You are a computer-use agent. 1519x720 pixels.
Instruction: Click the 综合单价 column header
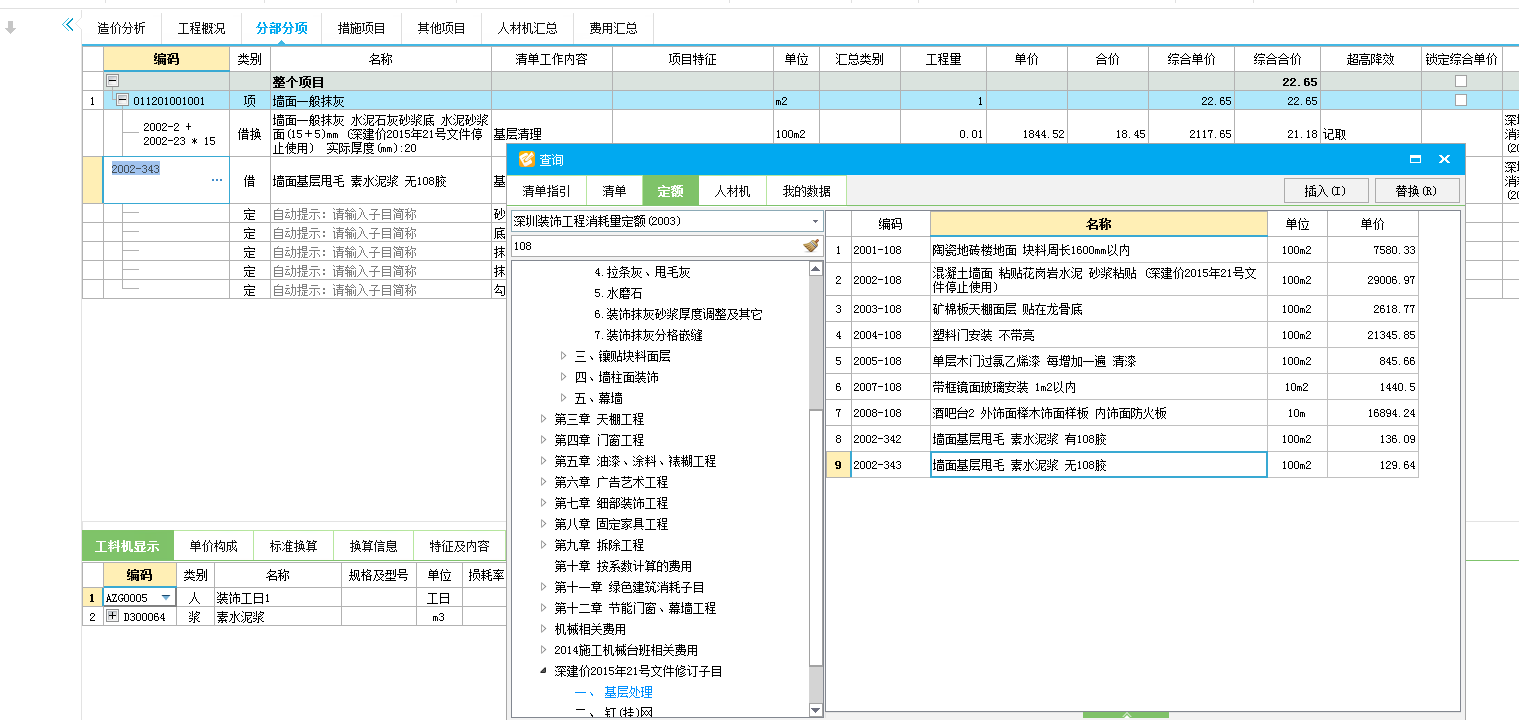coord(1191,59)
